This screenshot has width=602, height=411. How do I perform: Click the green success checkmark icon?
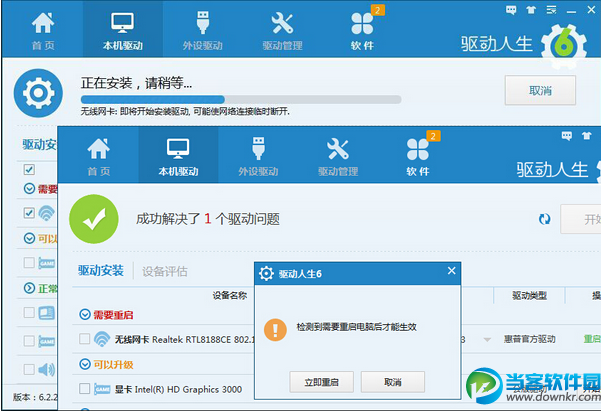[x=94, y=219]
